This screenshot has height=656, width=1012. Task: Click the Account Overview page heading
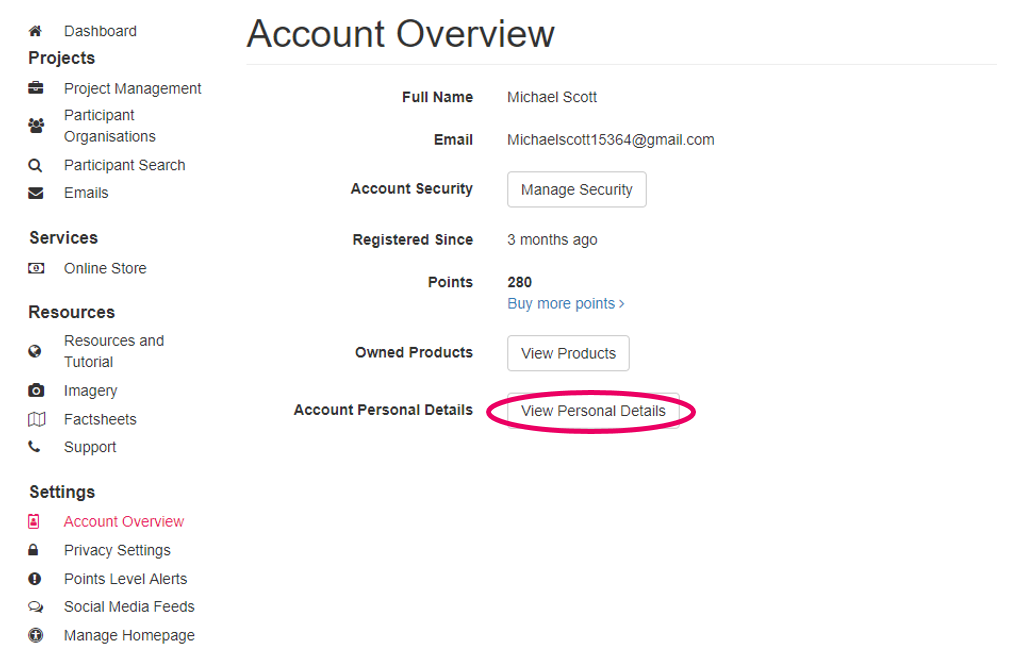coord(401,34)
